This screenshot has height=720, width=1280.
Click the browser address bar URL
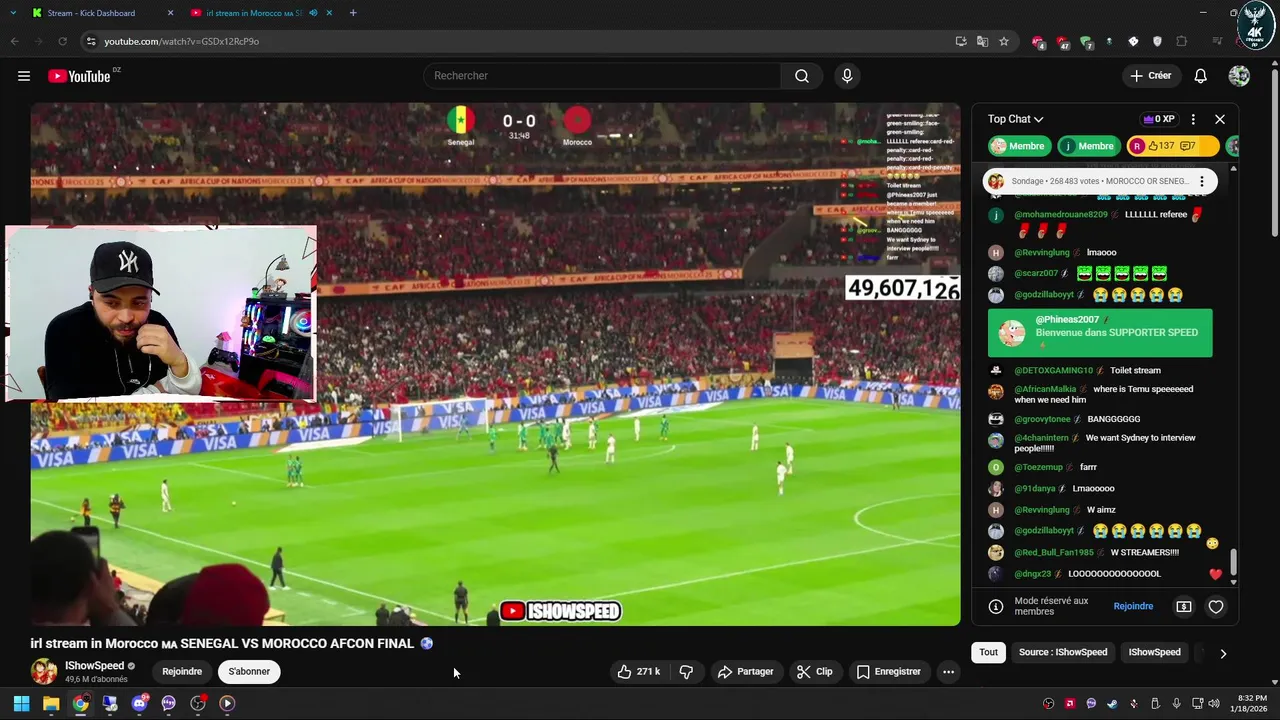point(181,41)
